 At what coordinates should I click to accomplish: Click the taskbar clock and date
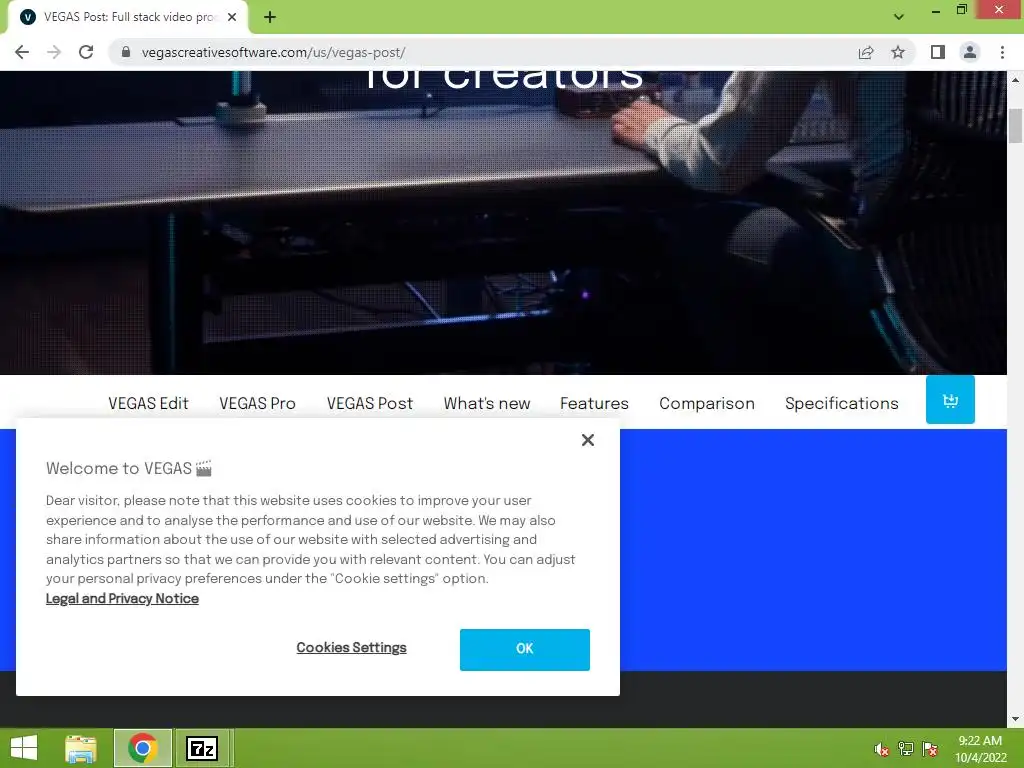pos(980,749)
